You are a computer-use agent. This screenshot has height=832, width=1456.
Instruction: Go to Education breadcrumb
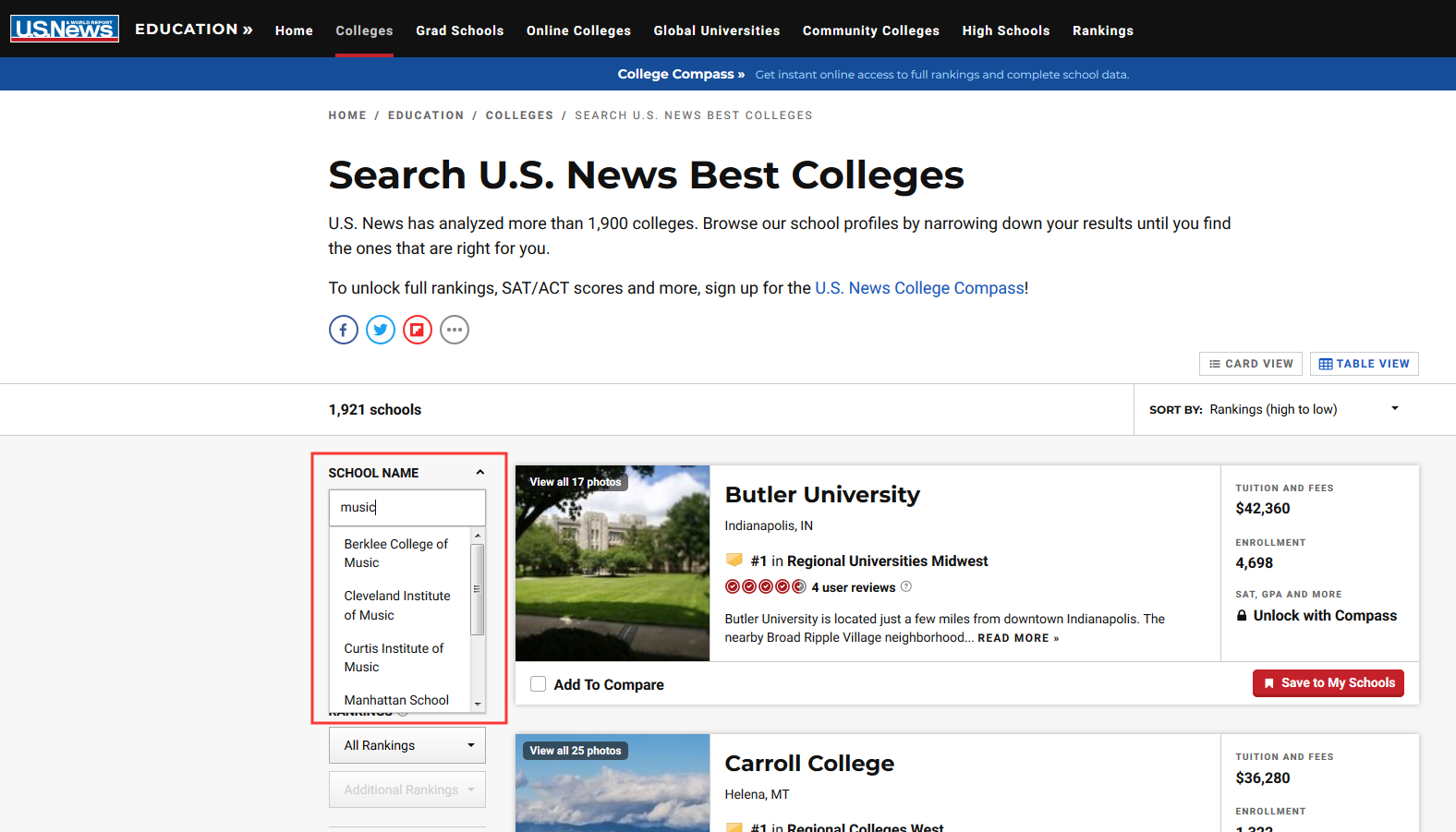(426, 115)
